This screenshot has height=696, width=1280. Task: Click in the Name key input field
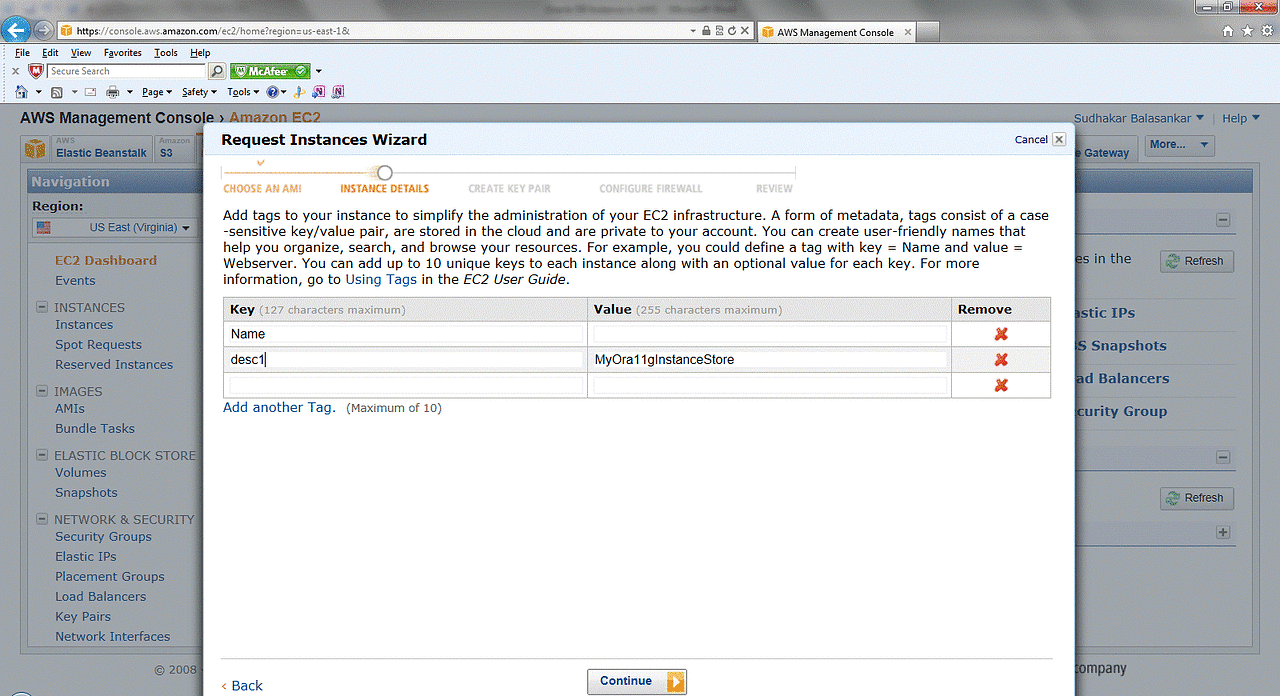[x=405, y=334]
